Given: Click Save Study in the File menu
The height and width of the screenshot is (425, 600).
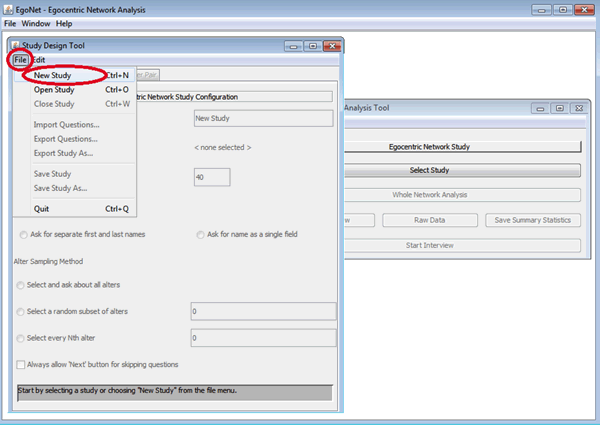Looking at the screenshot, I should click(x=75, y=174).
